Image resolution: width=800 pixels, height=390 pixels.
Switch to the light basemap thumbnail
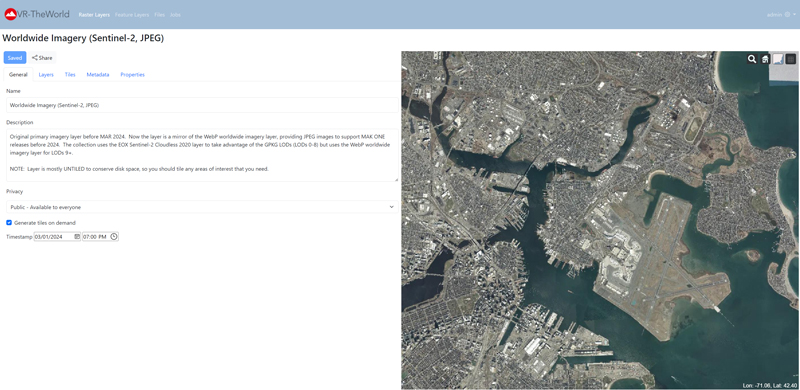pos(778,59)
